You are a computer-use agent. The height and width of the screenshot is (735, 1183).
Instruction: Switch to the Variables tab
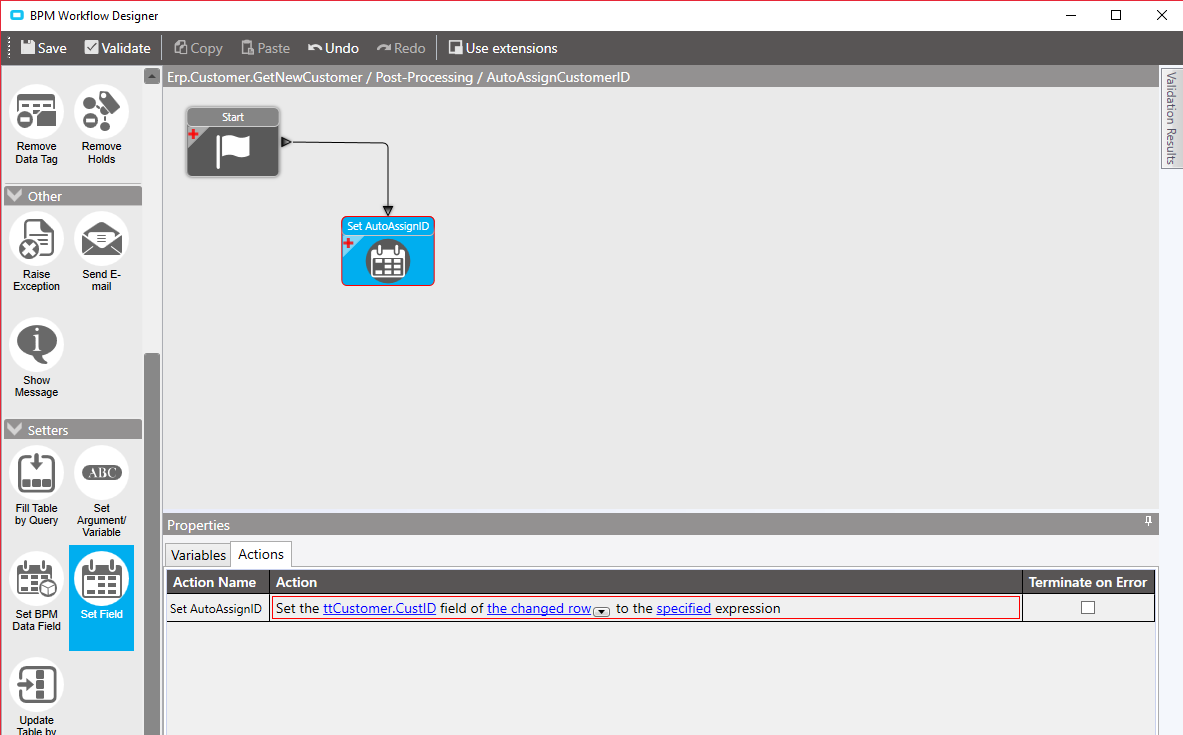198,555
